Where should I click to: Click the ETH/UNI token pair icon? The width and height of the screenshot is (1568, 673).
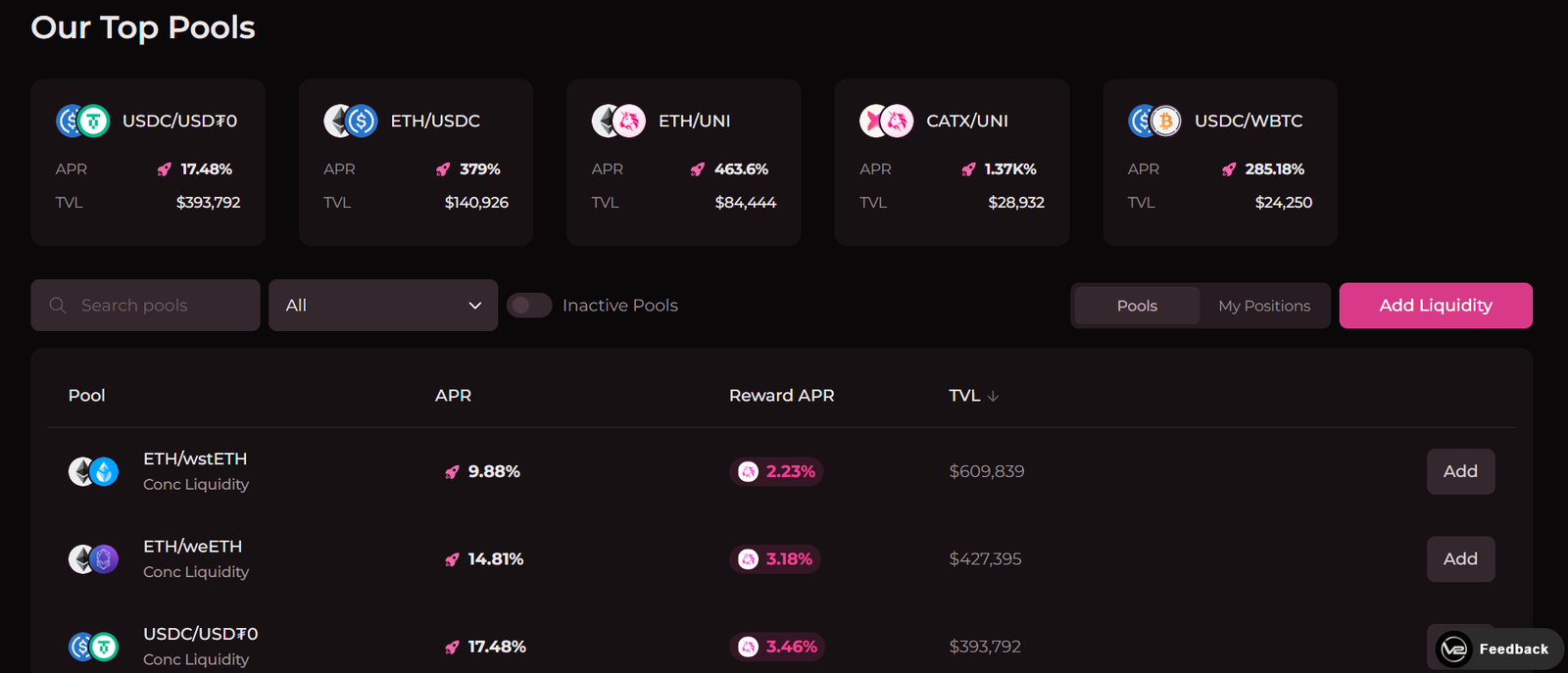pos(618,121)
